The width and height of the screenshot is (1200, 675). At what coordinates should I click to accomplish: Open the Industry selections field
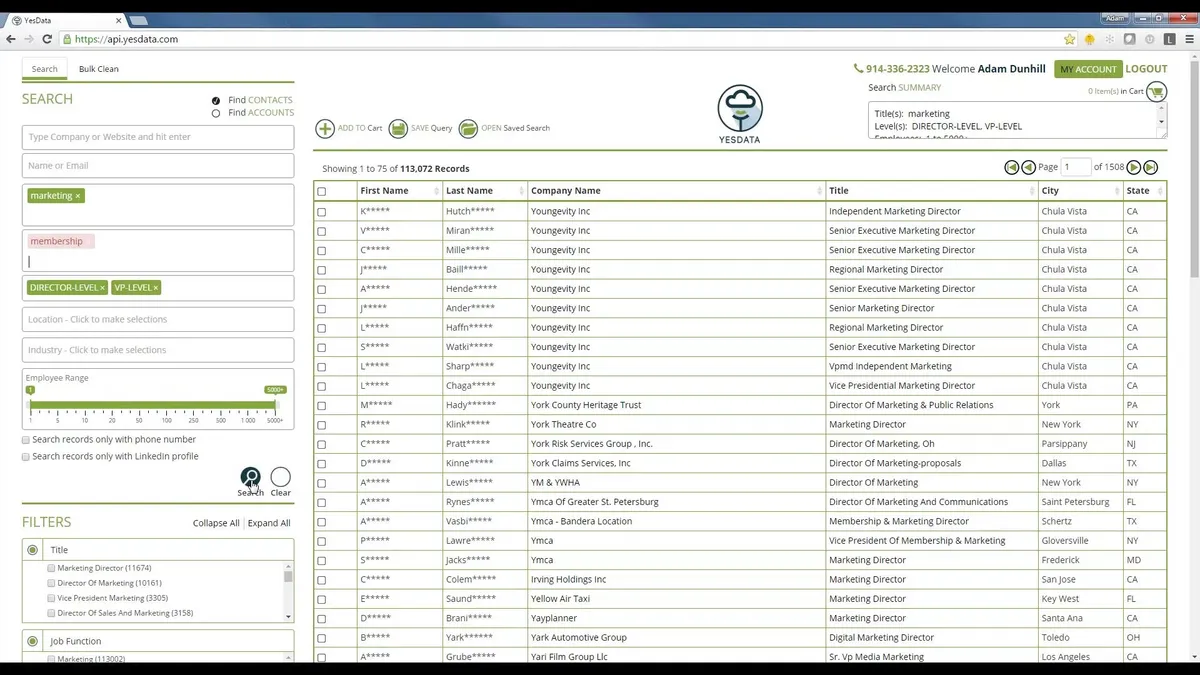coord(158,350)
